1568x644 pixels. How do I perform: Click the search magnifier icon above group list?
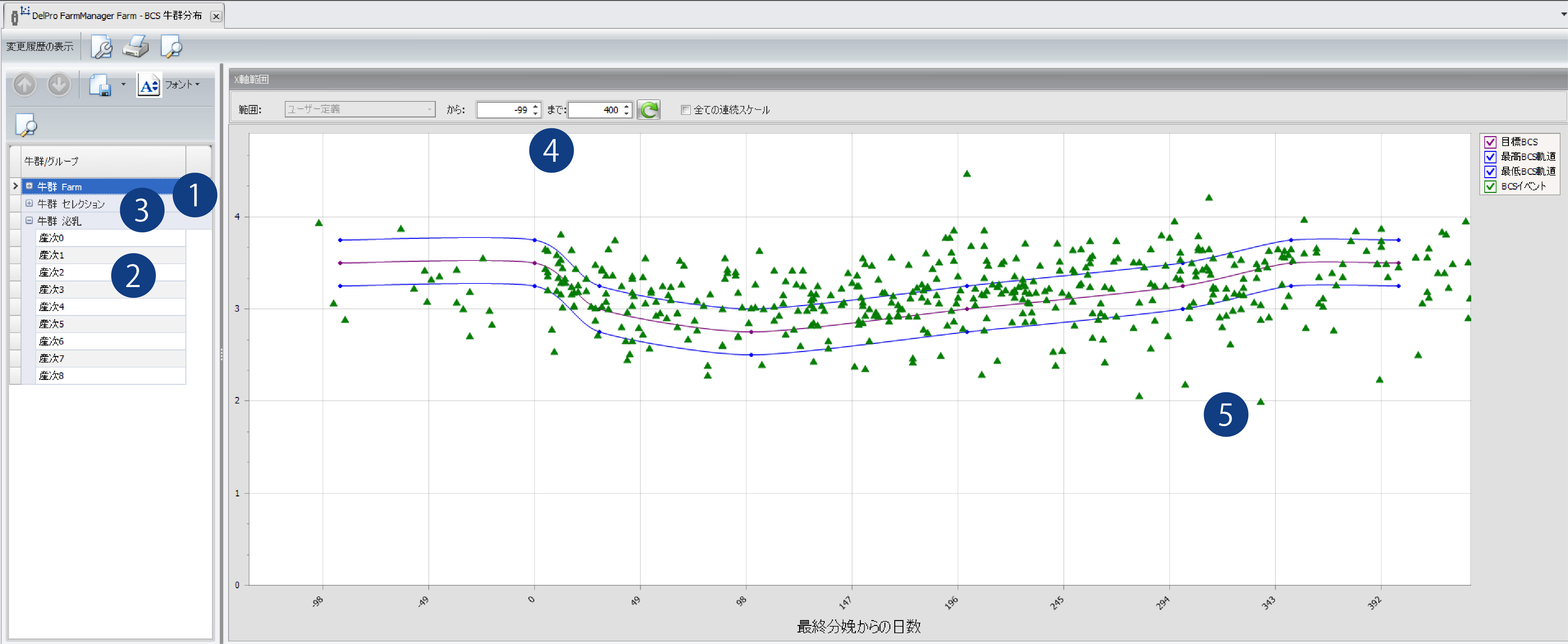pos(26,125)
